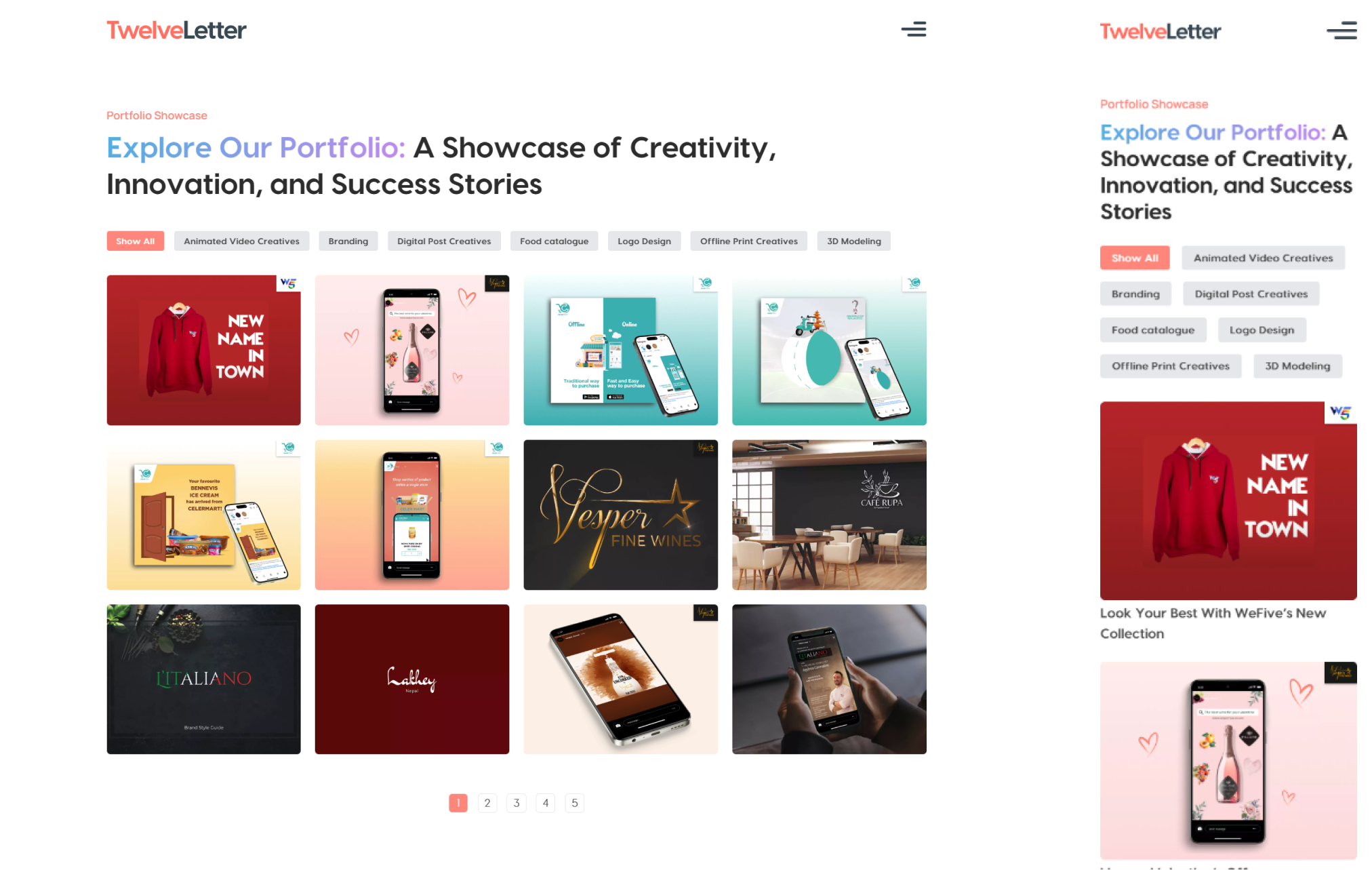Tap Logo Design filter in mobile preview
Screen dimensions: 1372x870
pyautogui.click(x=1262, y=330)
